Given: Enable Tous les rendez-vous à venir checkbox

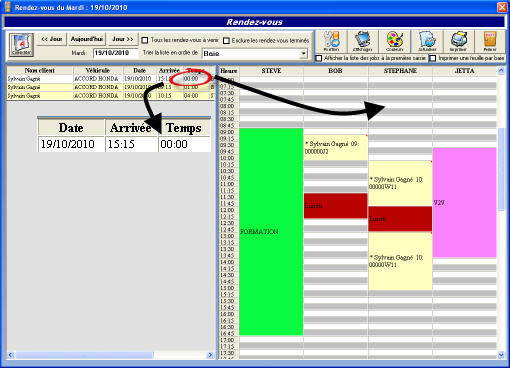Looking at the screenshot, I should coord(144,40).
